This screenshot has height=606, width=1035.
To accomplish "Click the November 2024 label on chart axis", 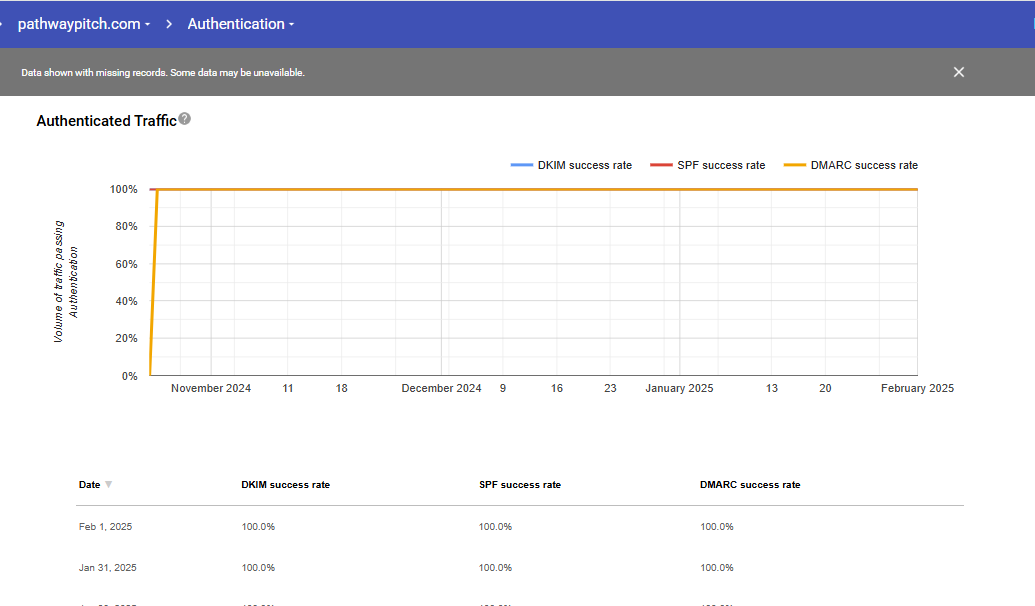I will click(x=211, y=388).
